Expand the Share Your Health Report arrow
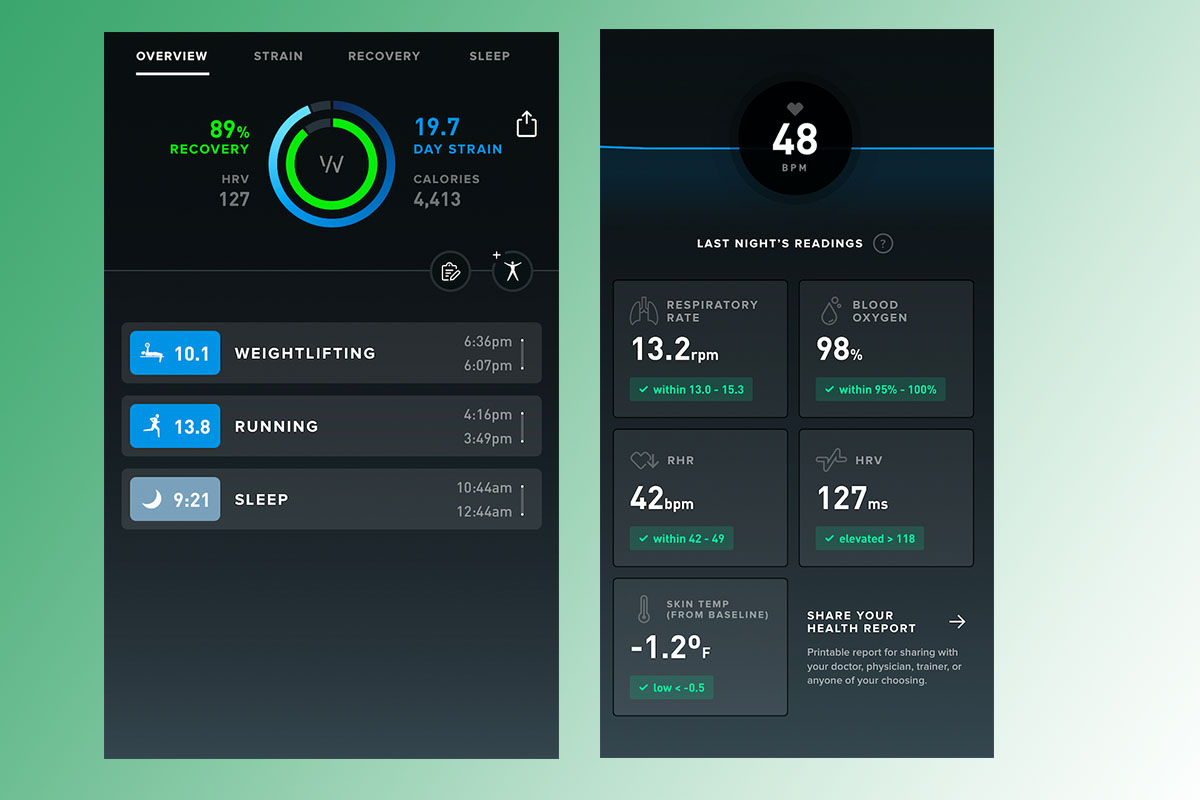Screen dimensions: 1200x800 coord(957,621)
